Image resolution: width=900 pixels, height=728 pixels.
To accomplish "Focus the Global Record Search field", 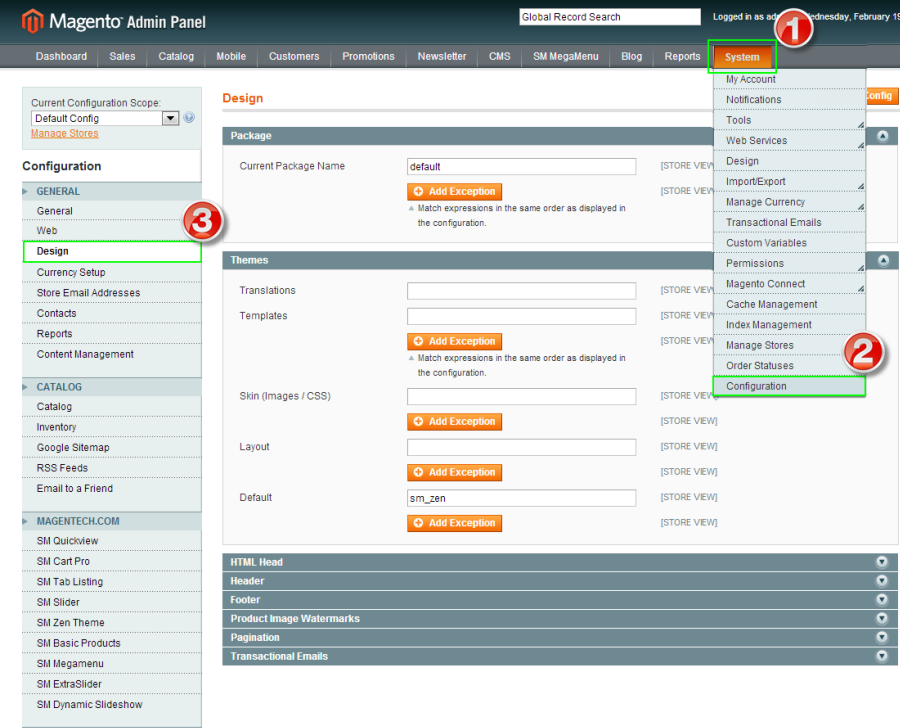I will (610, 17).
